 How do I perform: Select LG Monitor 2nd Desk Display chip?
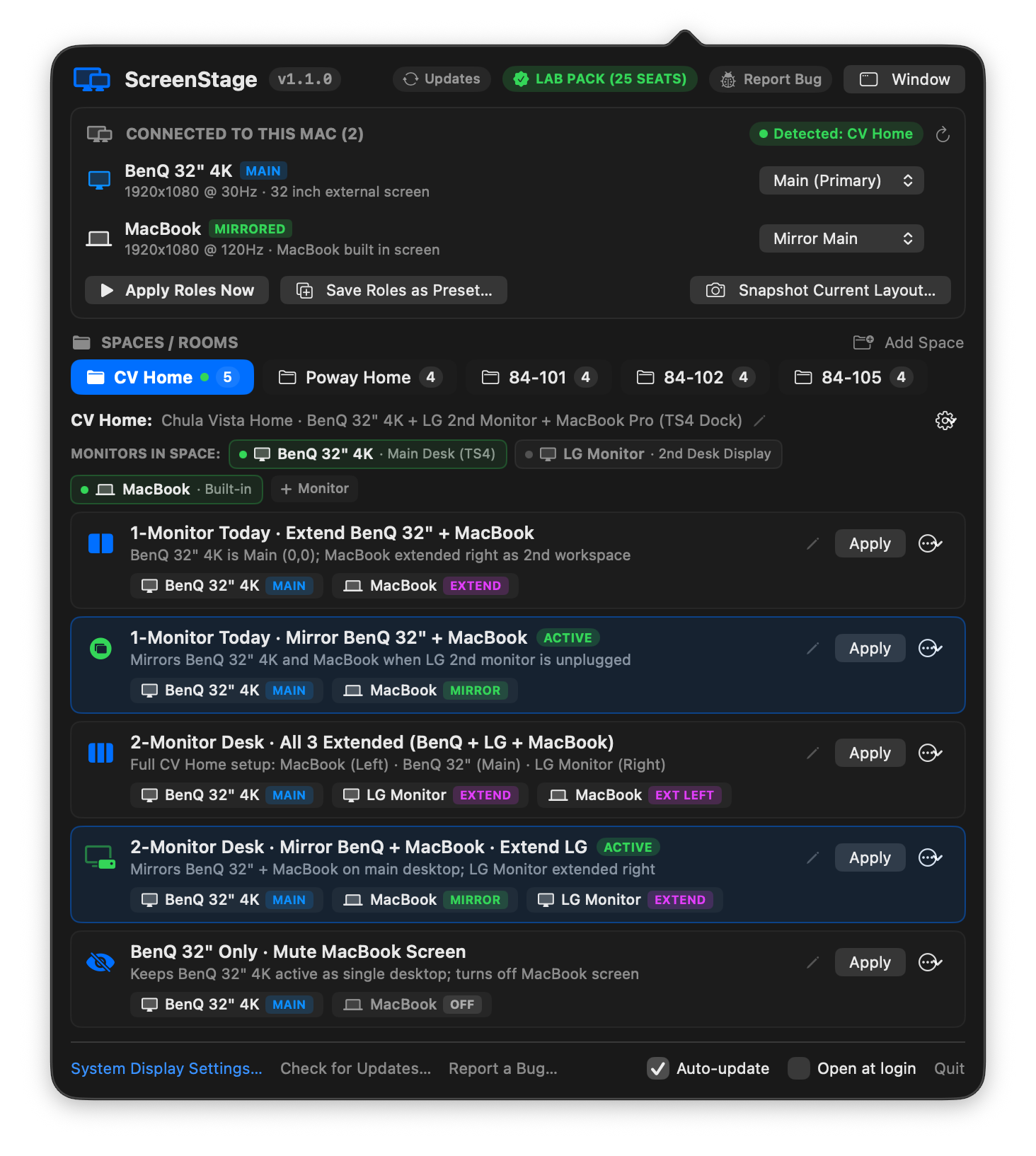(x=648, y=454)
